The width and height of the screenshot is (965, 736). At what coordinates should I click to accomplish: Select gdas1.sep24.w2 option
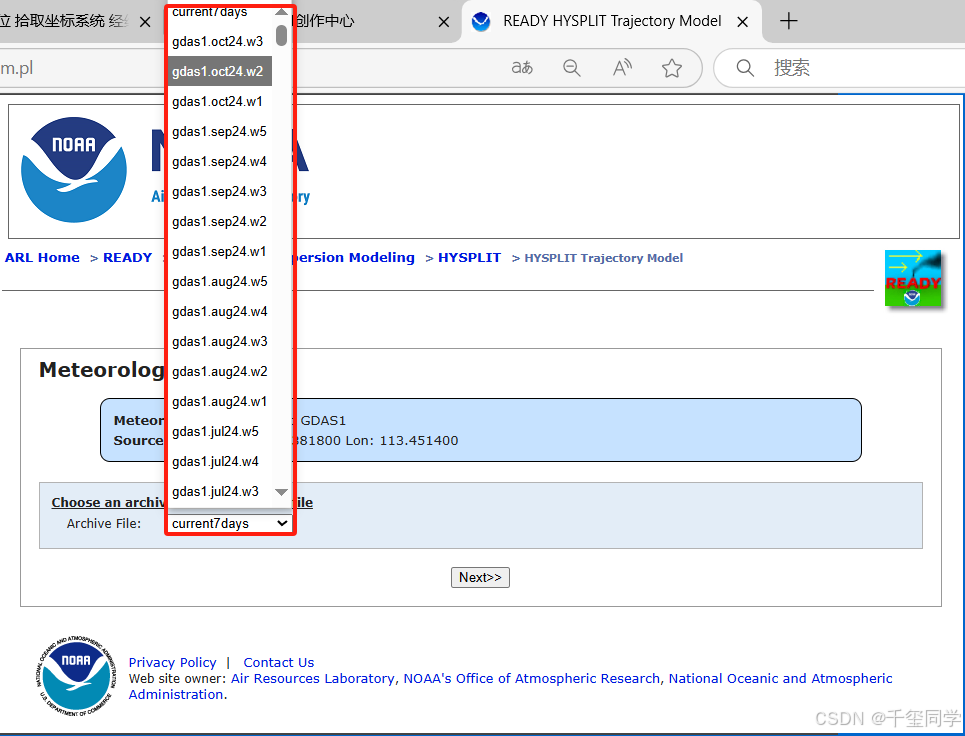[220, 222]
